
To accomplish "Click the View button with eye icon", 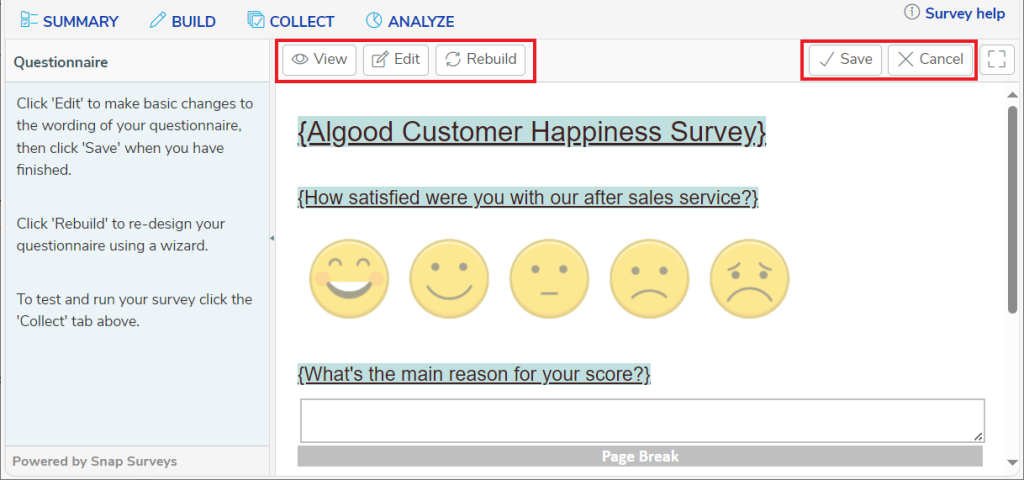I will pyautogui.click(x=319, y=59).
